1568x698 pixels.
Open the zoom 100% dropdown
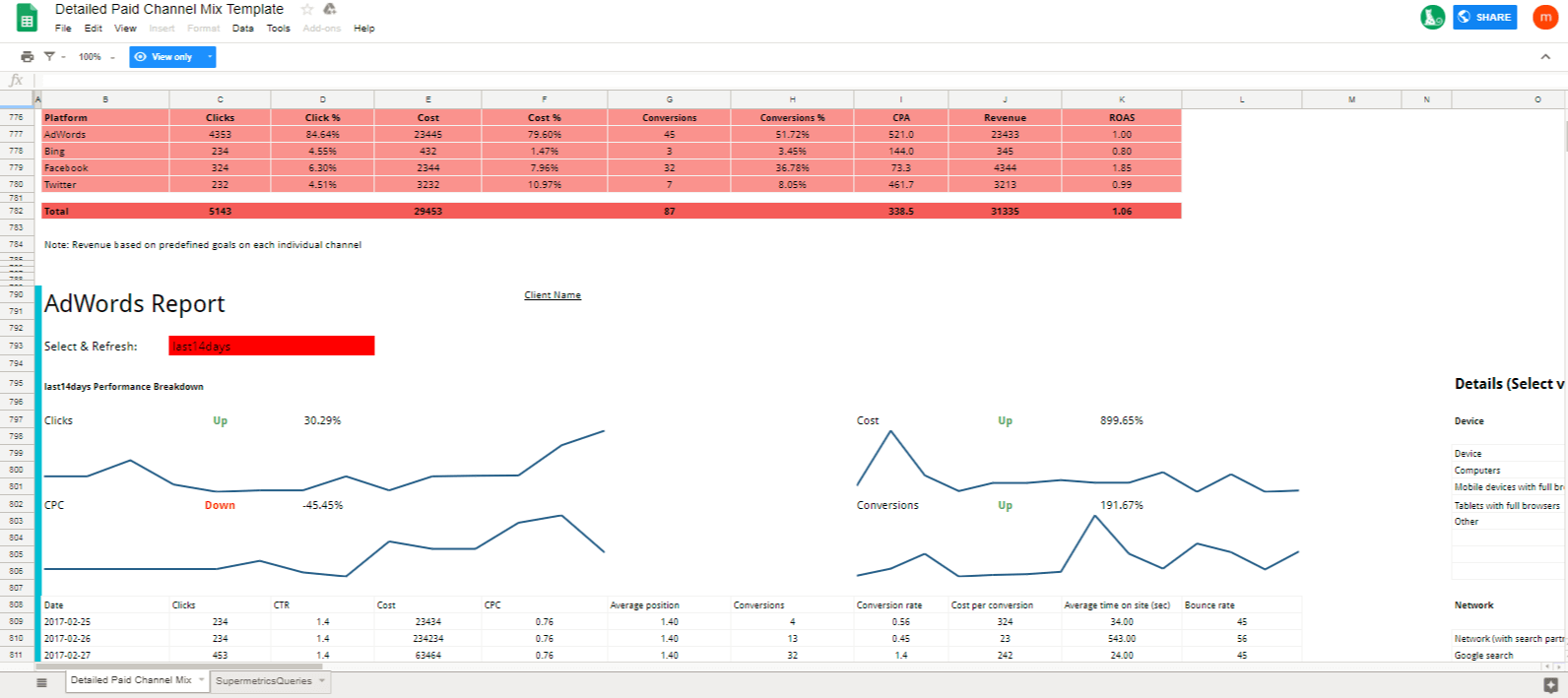point(97,57)
